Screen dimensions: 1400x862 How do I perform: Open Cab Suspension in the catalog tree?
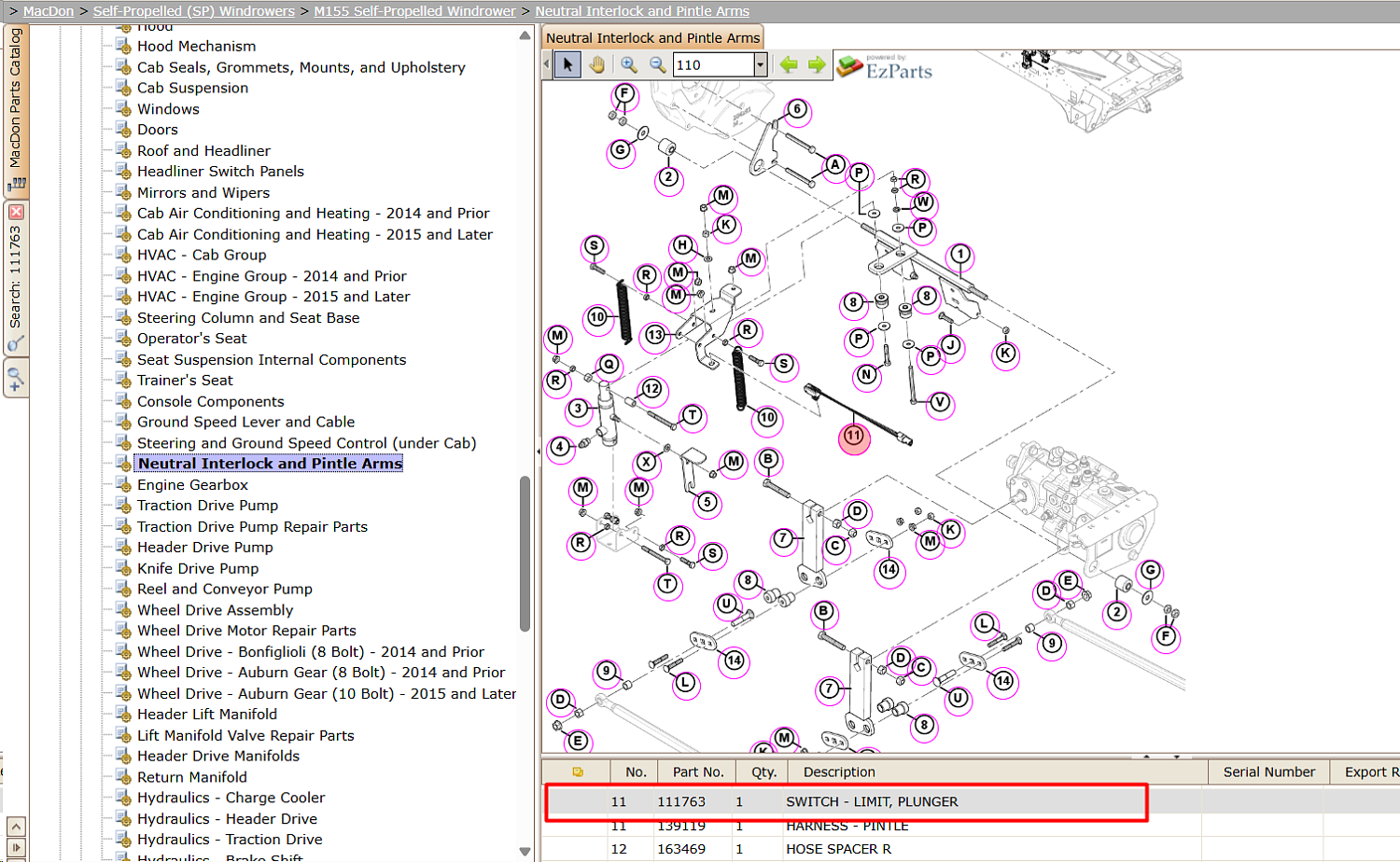192,88
